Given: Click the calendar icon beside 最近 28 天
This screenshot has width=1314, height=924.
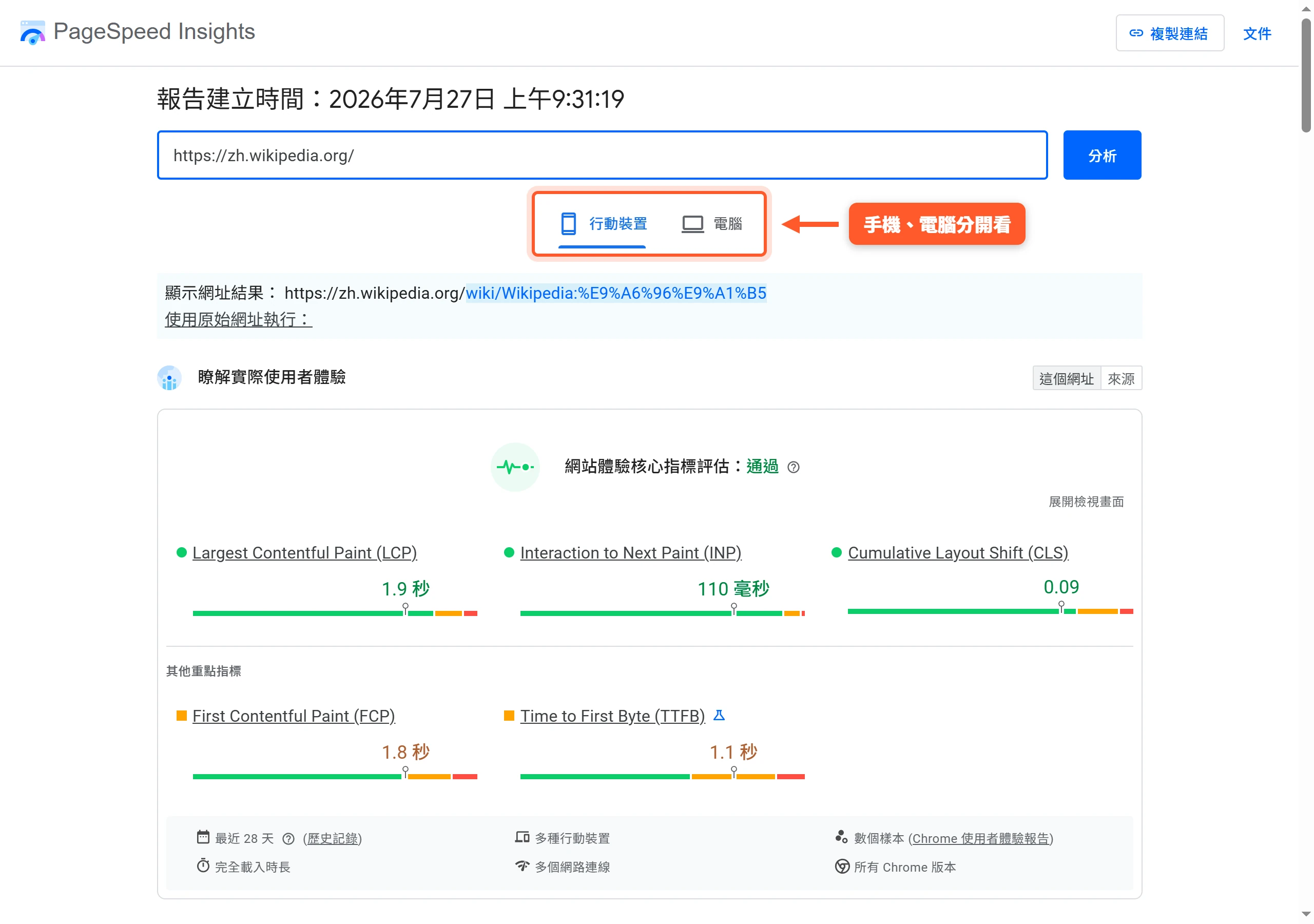Looking at the screenshot, I should pyautogui.click(x=203, y=837).
